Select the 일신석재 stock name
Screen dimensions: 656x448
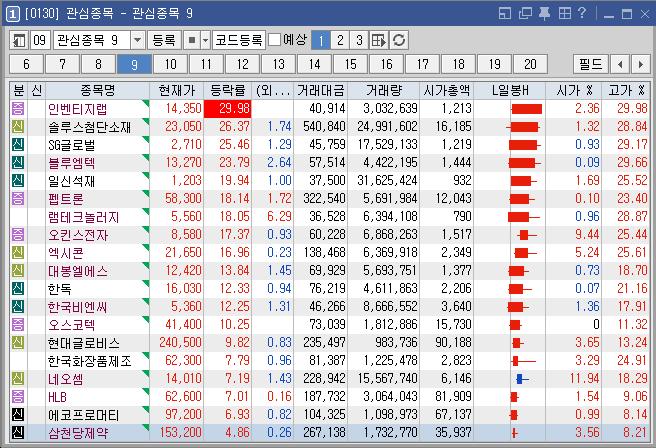click(x=72, y=181)
